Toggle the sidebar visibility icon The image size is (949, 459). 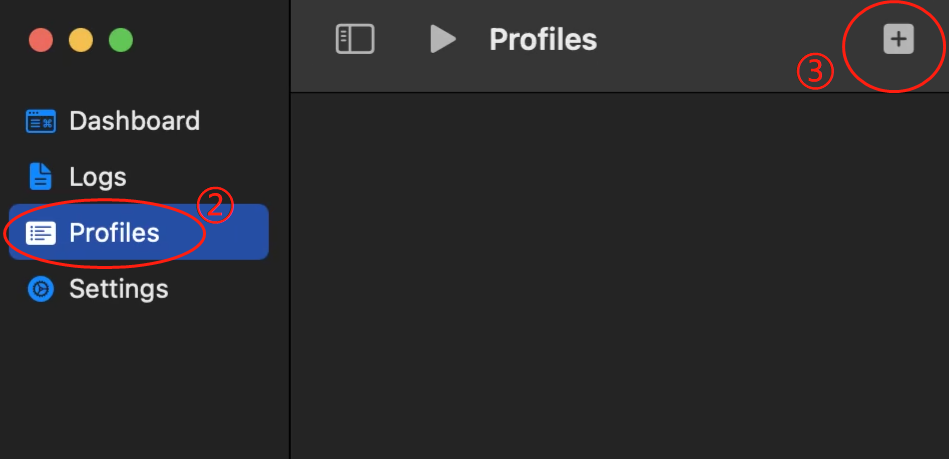coord(355,39)
